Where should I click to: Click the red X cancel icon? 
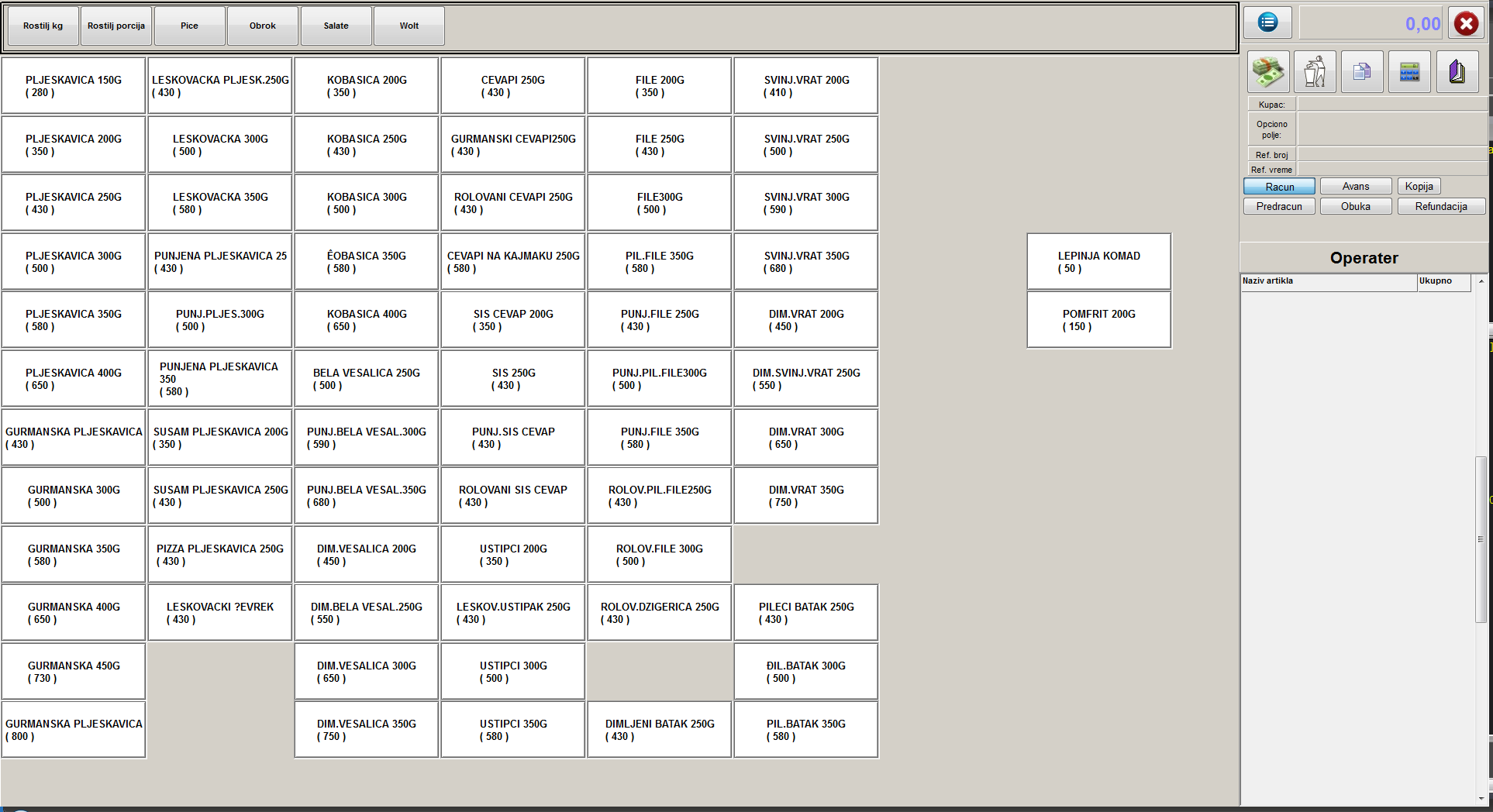point(1466,23)
